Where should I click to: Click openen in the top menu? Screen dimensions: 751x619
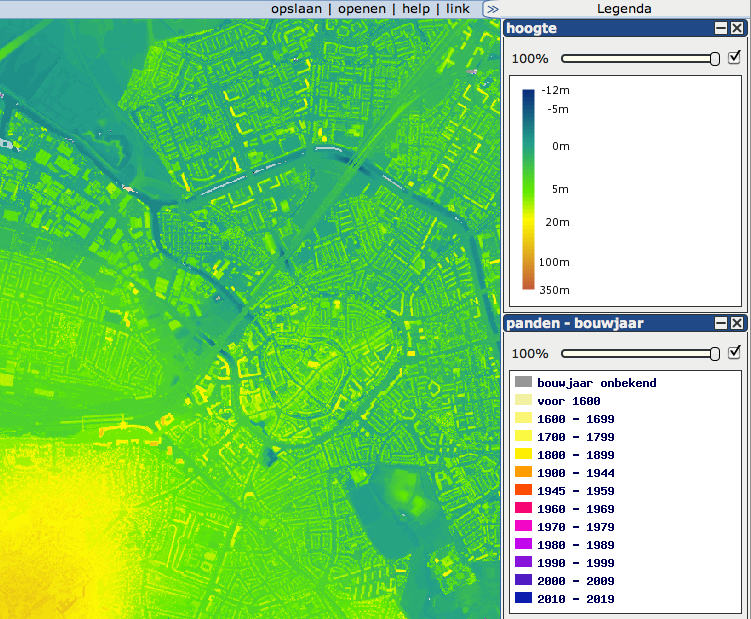pos(362,9)
